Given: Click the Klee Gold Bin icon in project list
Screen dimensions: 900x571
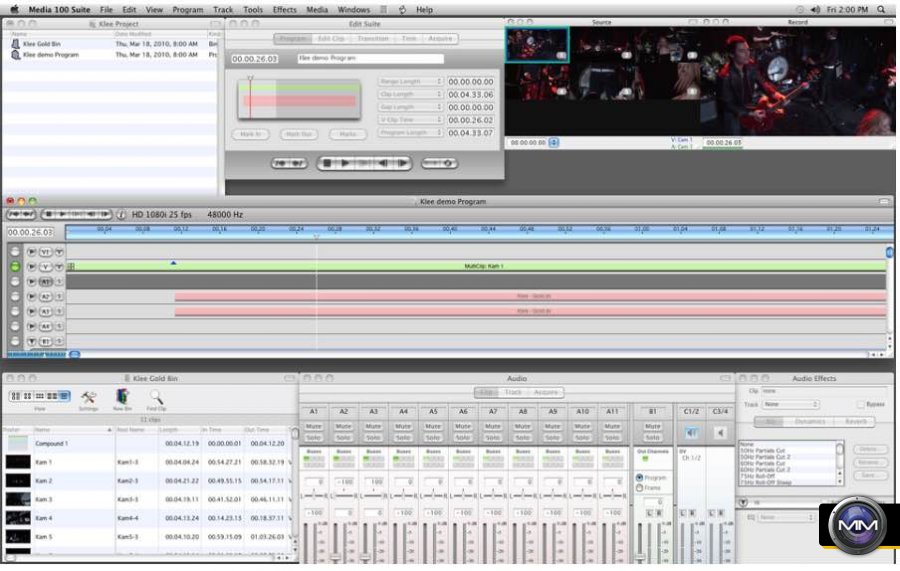Looking at the screenshot, I should coord(15,44).
